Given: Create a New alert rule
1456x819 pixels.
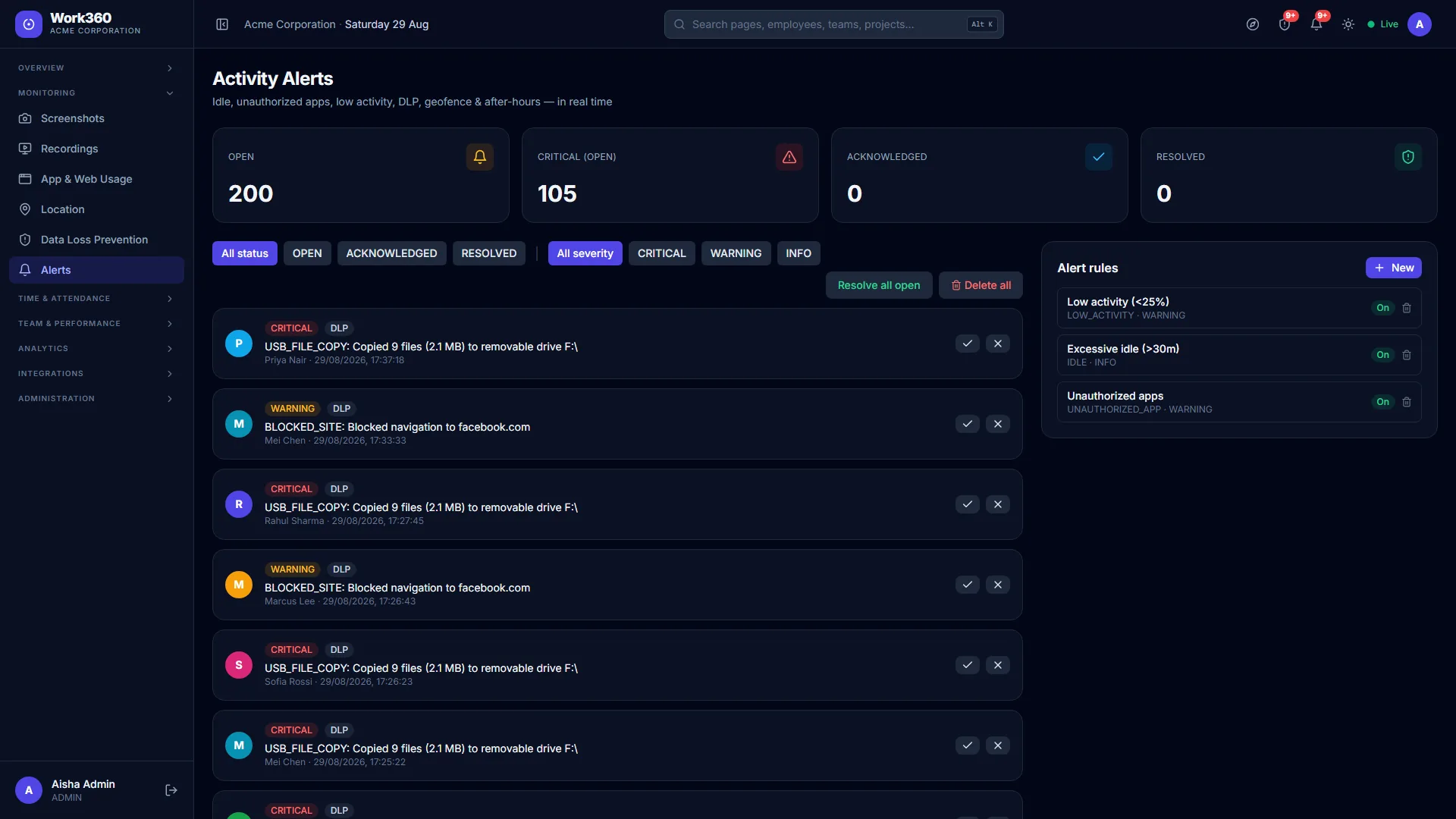Looking at the screenshot, I should [1393, 268].
